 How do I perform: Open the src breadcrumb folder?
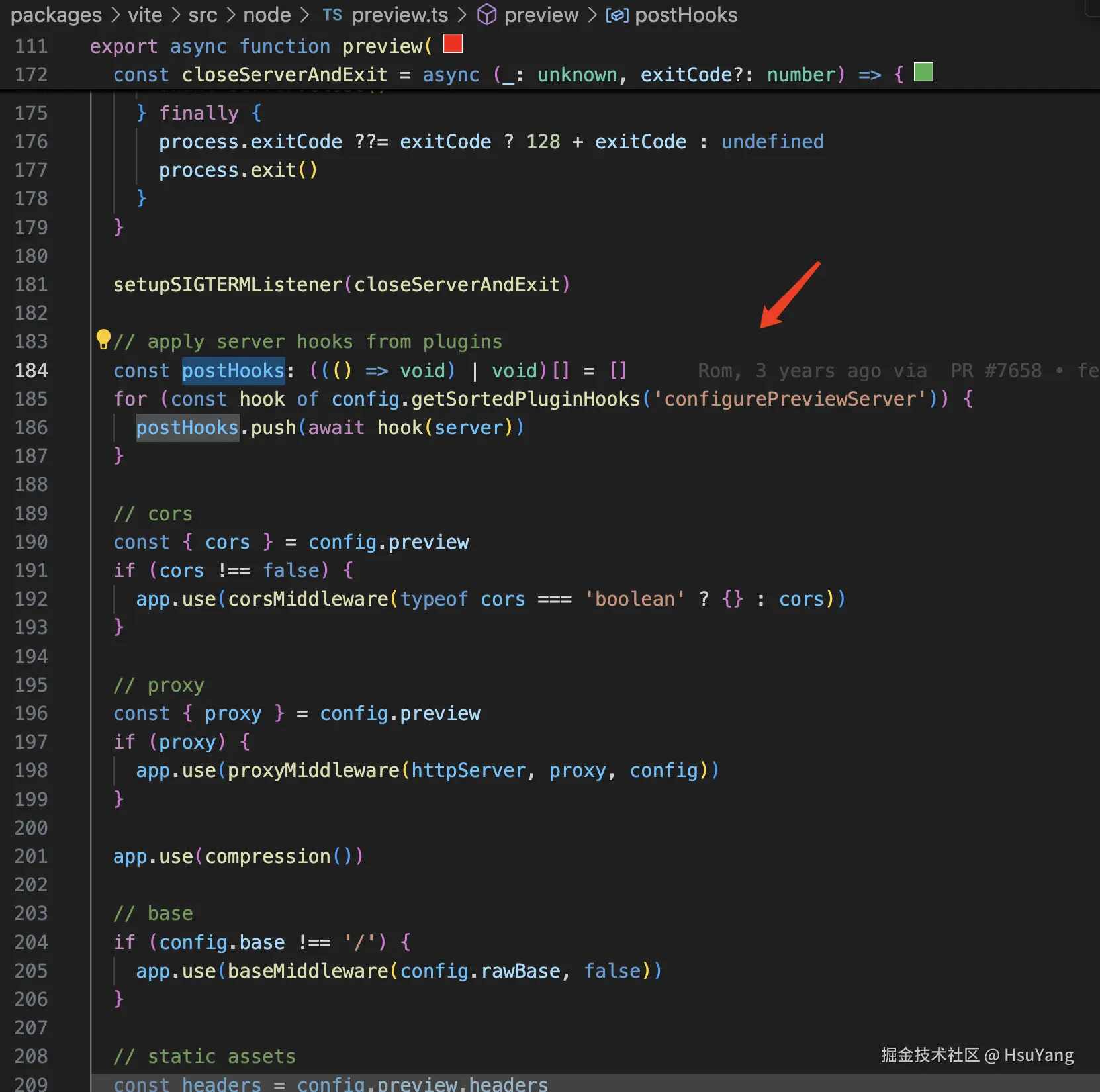pyautogui.click(x=203, y=15)
